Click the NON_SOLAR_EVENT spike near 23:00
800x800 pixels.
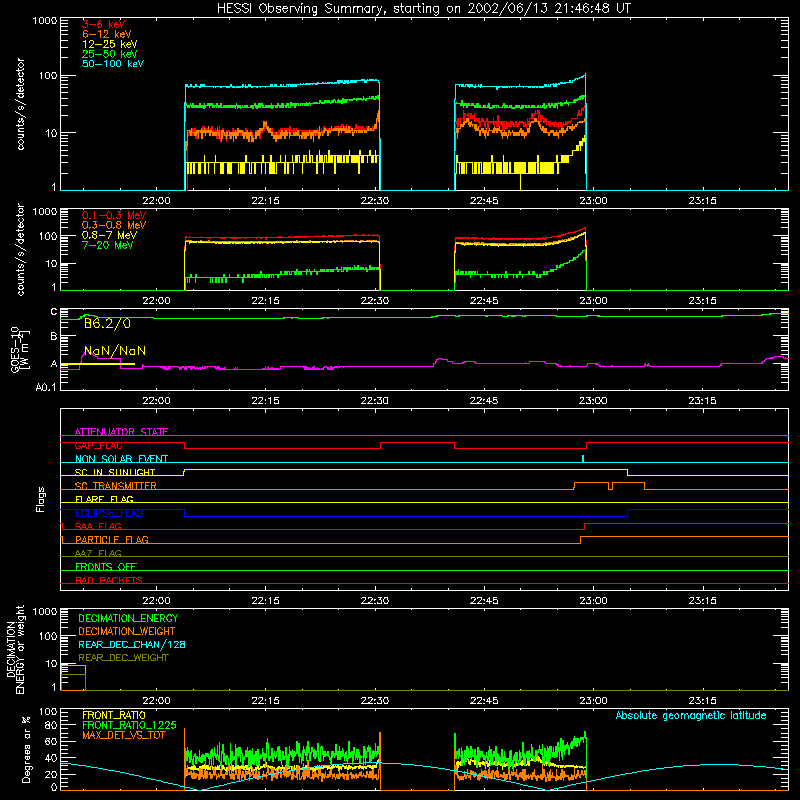pos(583,458)
